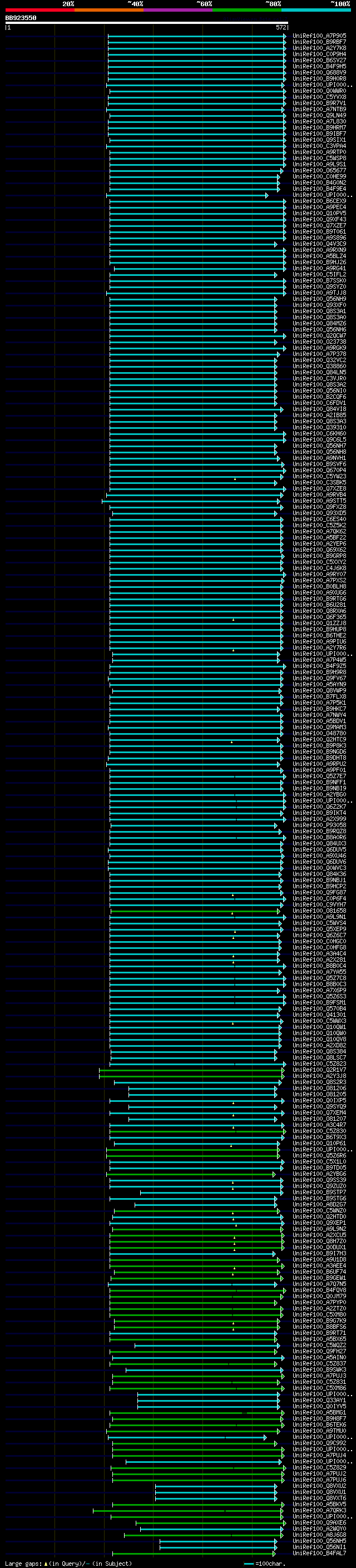Open hit UniRef100_A8J6G8
The image size is (356, 1568).
click(x=319, y=1535)
